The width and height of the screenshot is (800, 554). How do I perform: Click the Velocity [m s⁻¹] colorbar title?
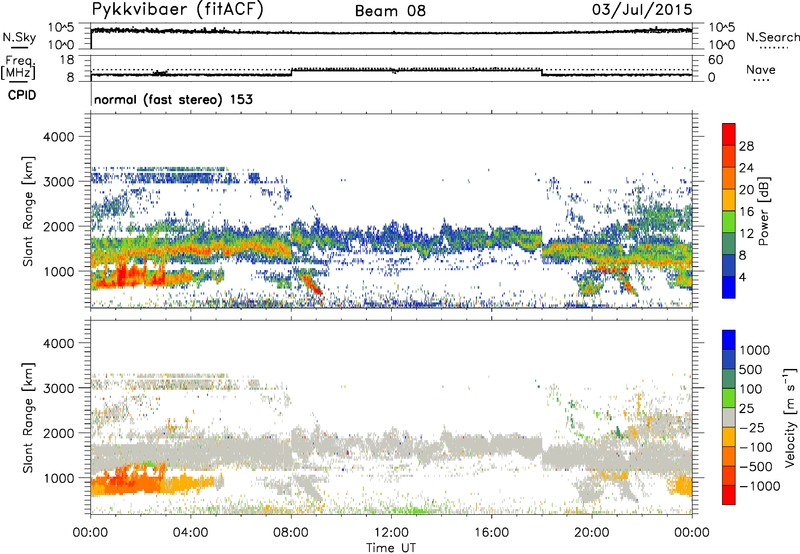point(790,417)
